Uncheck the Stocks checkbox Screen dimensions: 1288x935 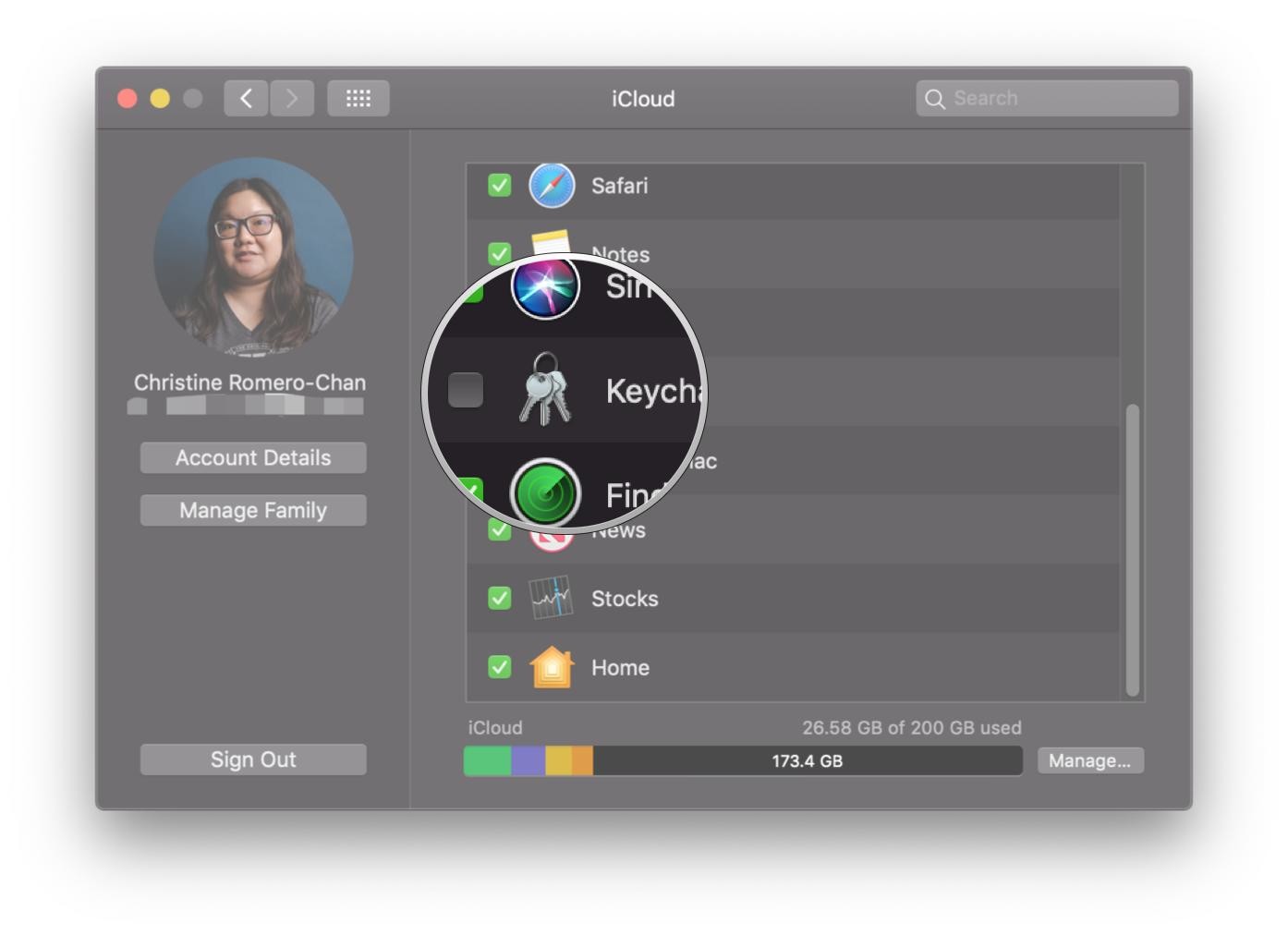coord(499,598)
